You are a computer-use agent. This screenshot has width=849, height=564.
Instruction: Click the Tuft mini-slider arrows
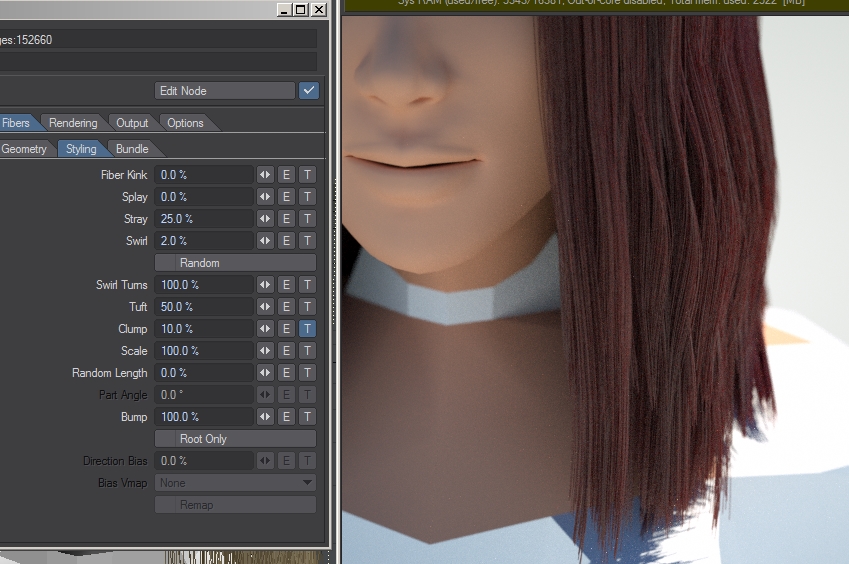265,307
